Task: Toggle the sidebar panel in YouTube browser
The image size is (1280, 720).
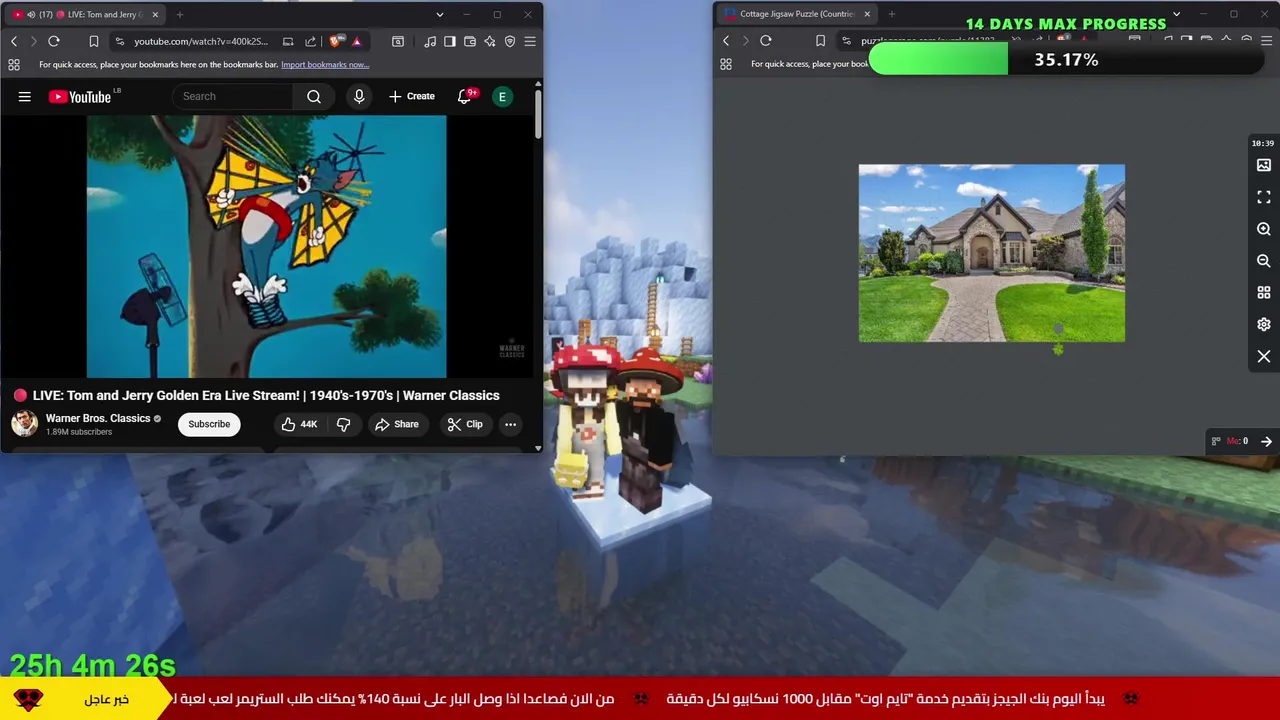Action: 450,41
